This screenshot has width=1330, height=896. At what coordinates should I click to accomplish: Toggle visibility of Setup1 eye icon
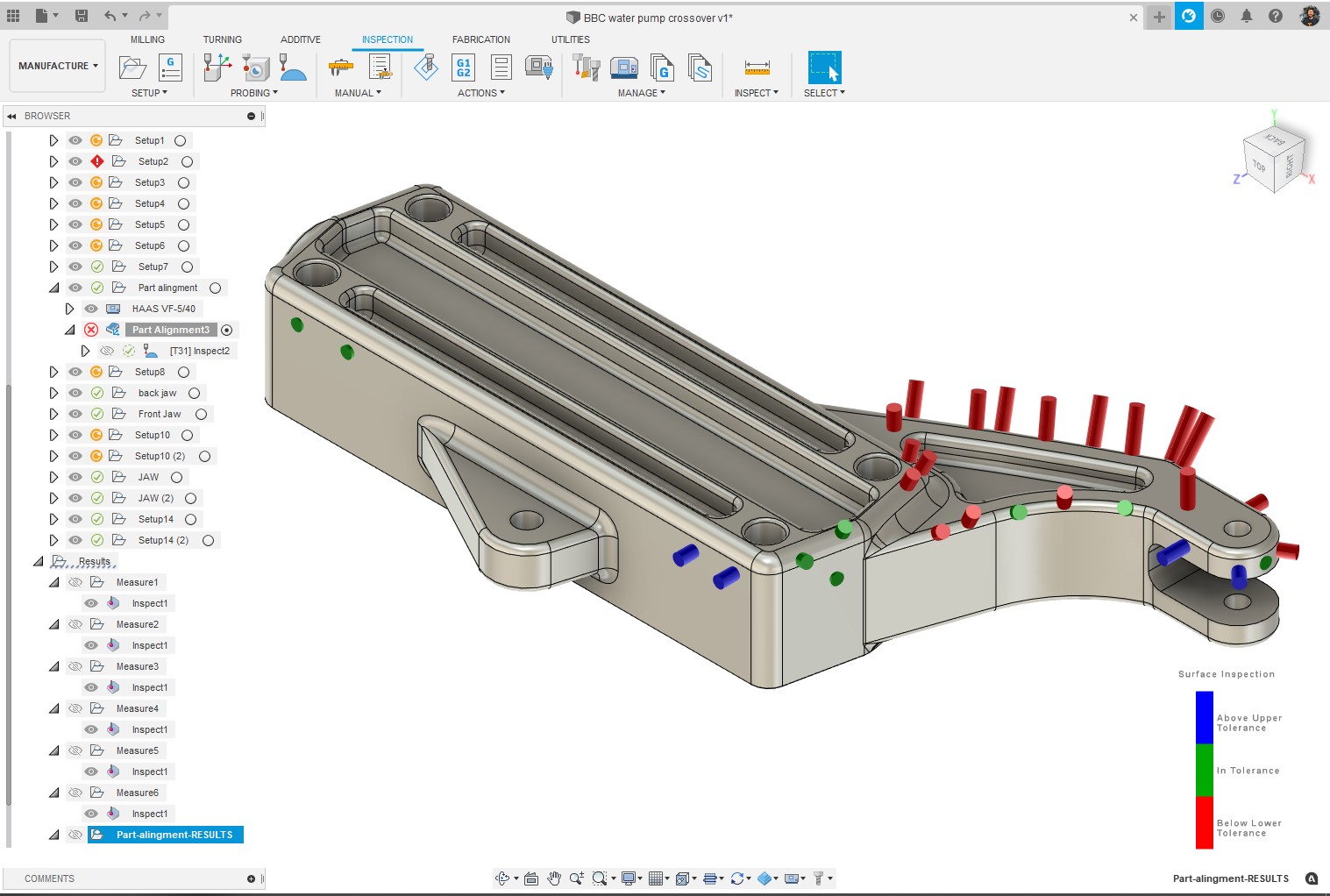[x=75, y=139]
